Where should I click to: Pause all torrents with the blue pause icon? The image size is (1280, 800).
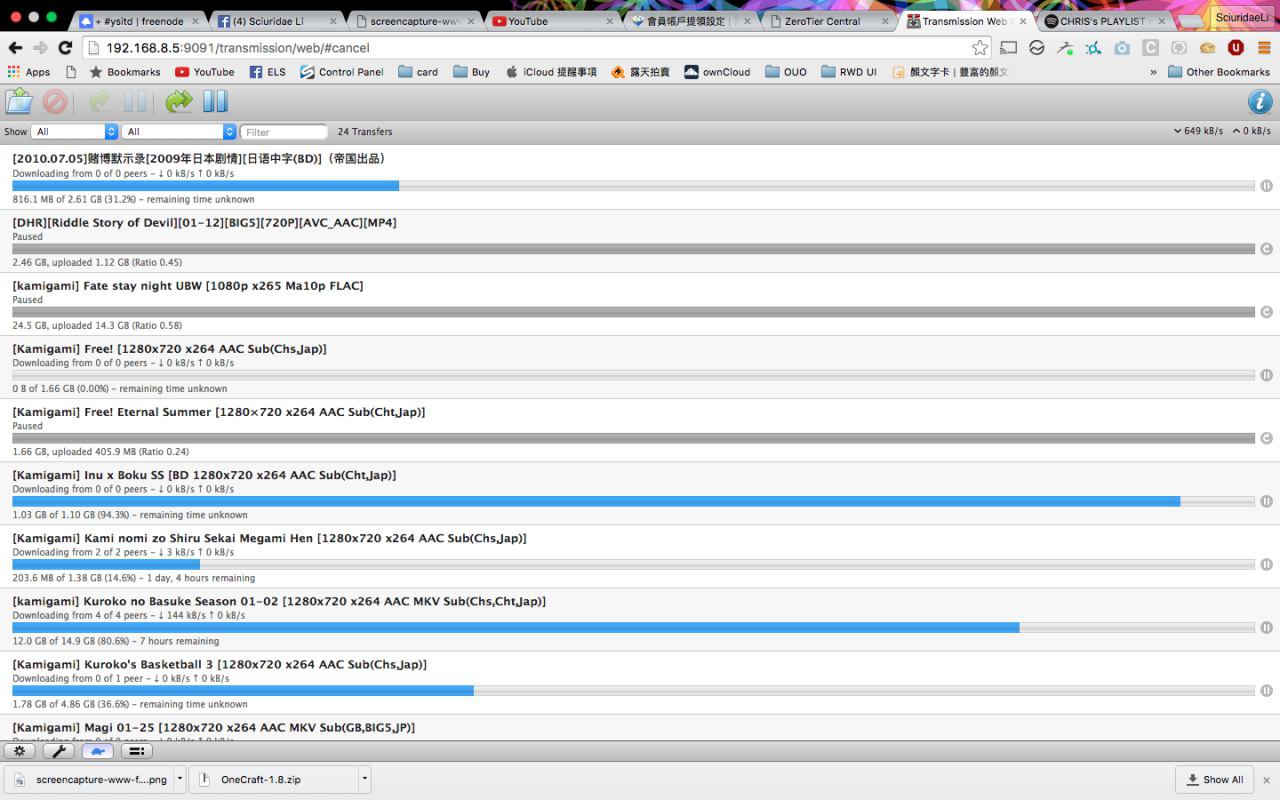point(215,101)
